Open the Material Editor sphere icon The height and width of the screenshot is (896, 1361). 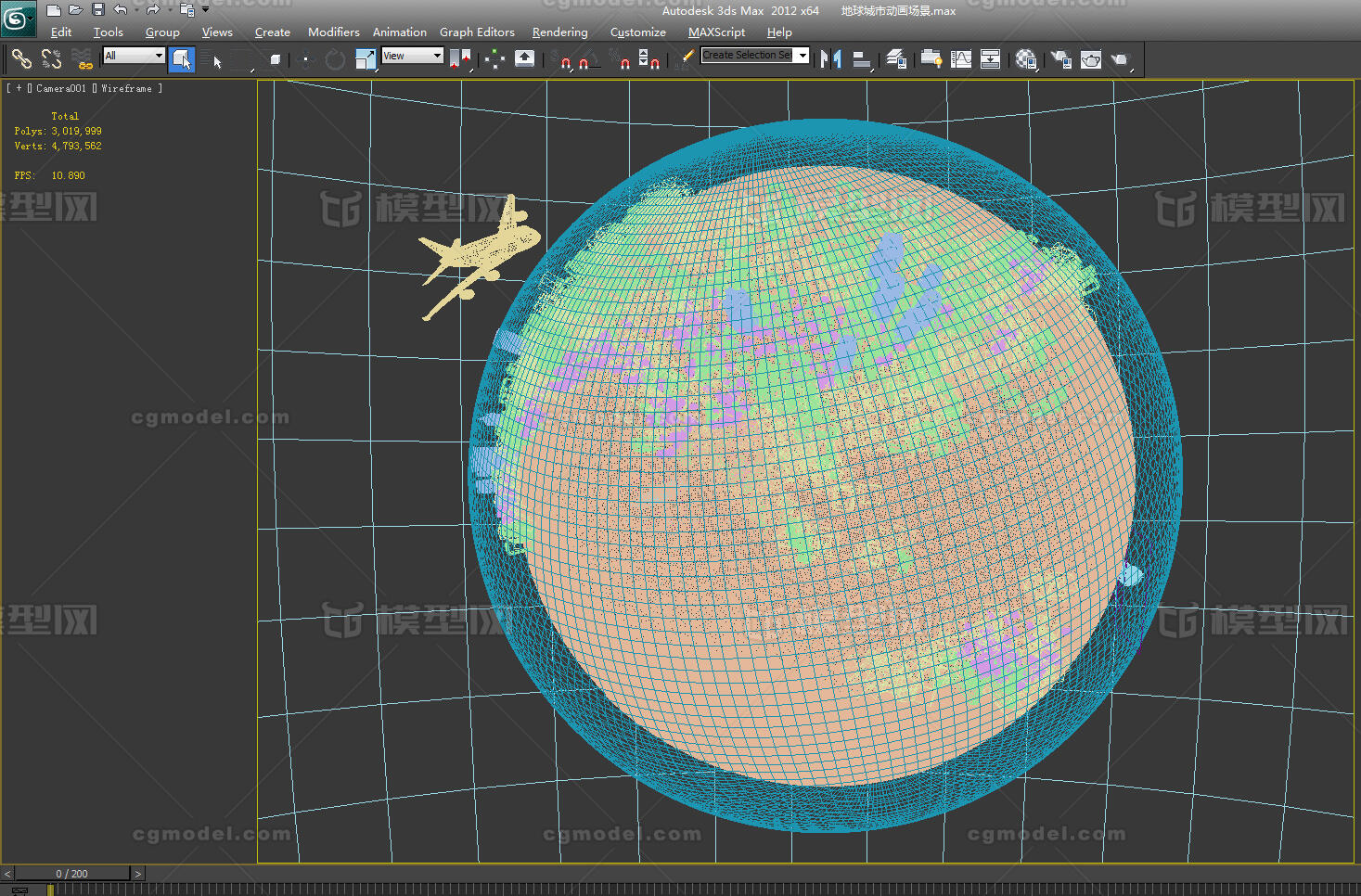1025,59
